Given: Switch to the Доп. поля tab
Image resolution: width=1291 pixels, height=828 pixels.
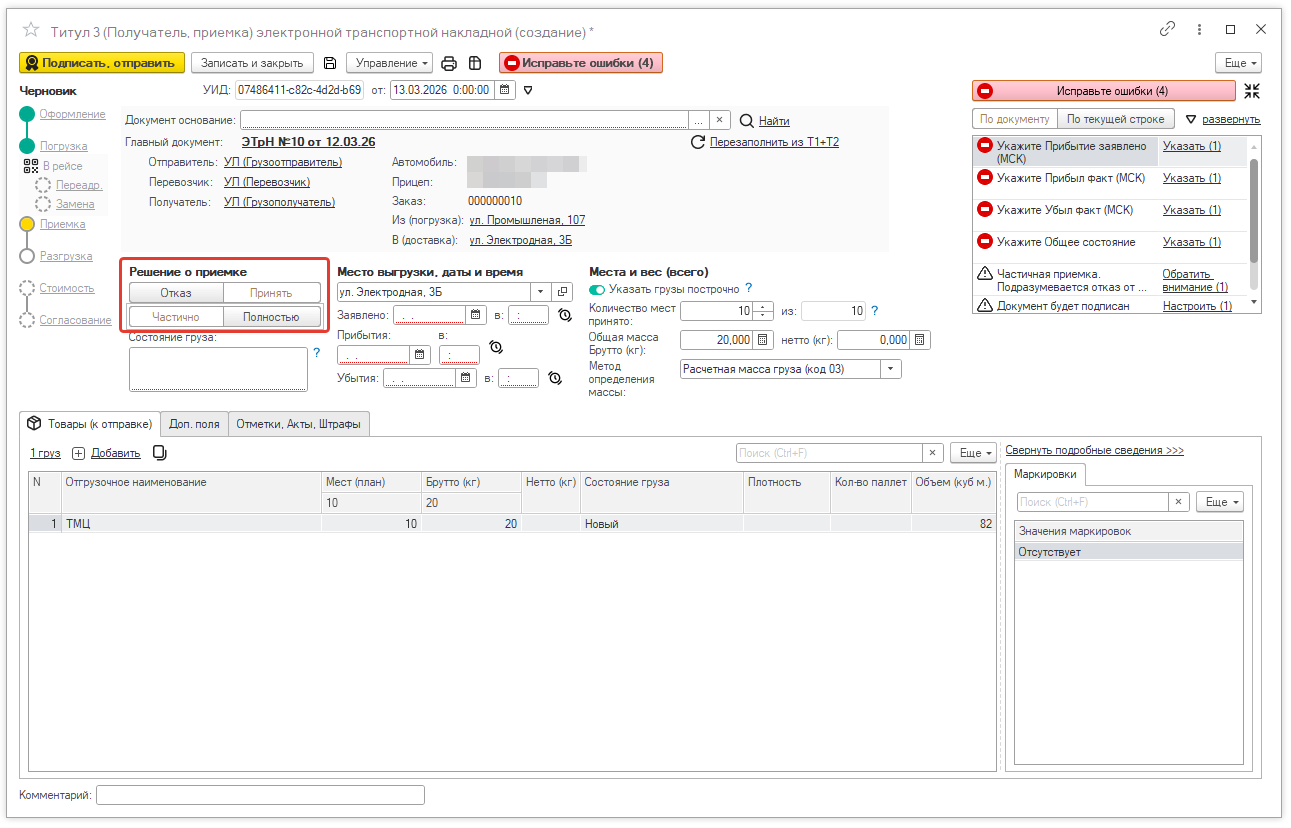Looking at the screenshot, I should [194, 424].
